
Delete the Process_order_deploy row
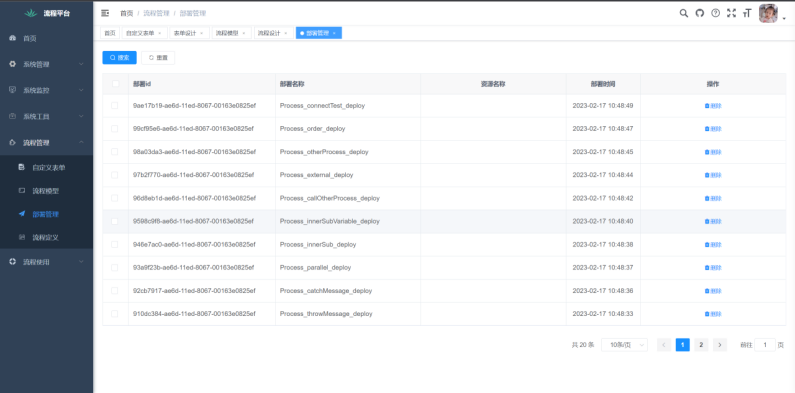coord(713,129)
